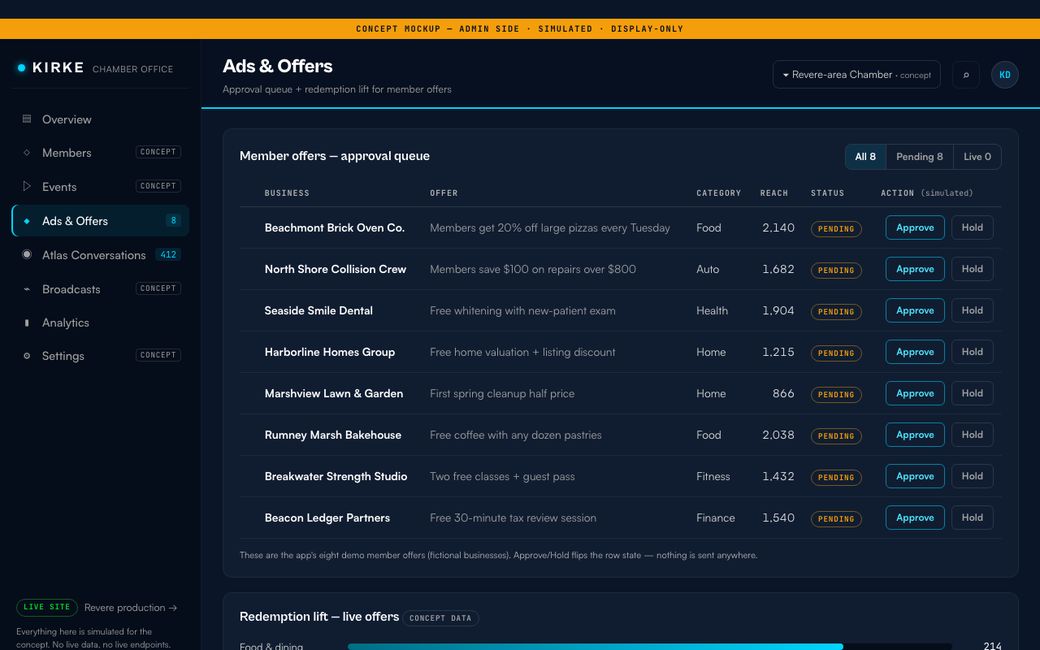Click the BUSINESS column header
This screenshot has height=650, width=1040.
click(x=287, y=193)
